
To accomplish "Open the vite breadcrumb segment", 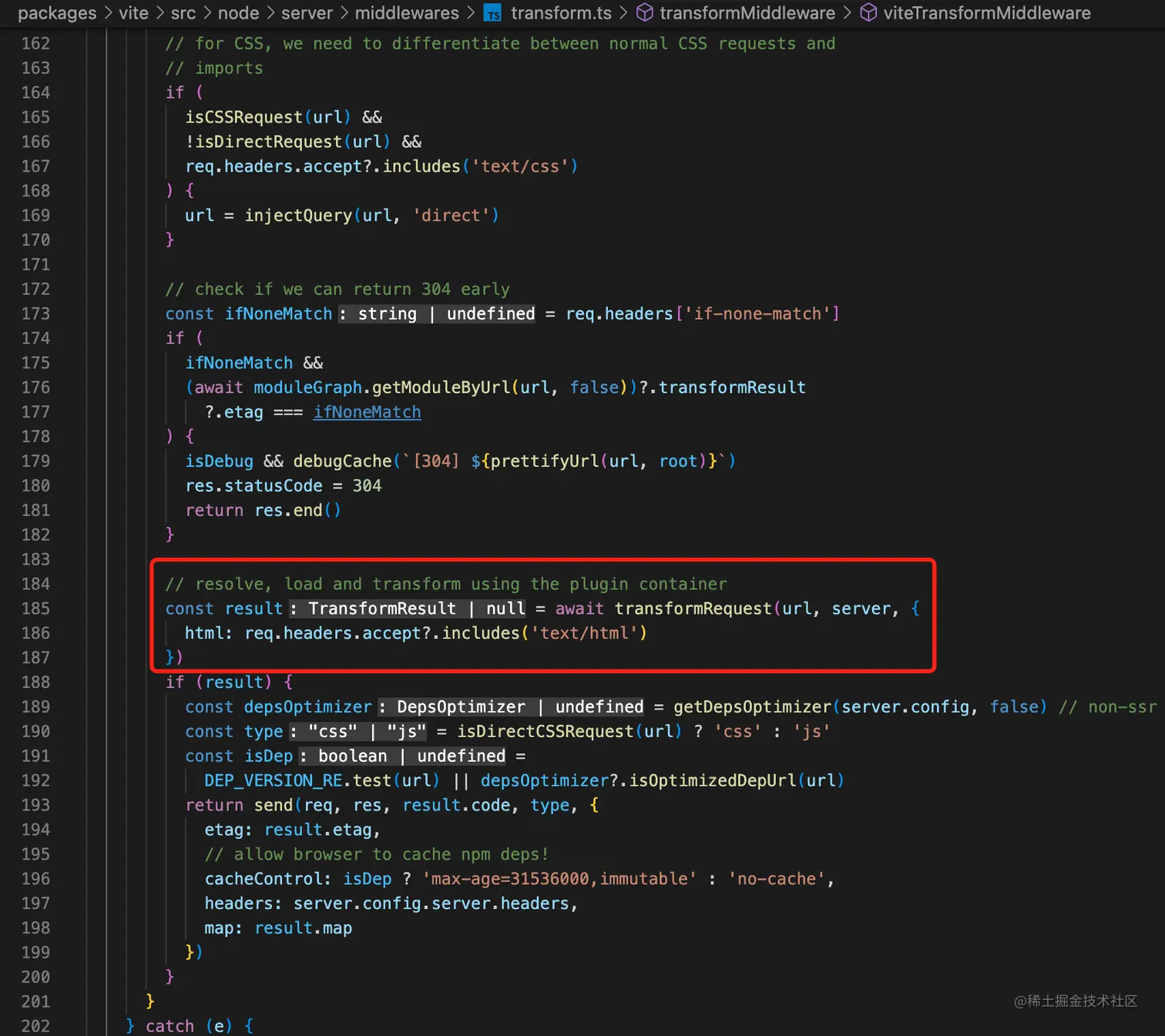I will click(133, 13).
